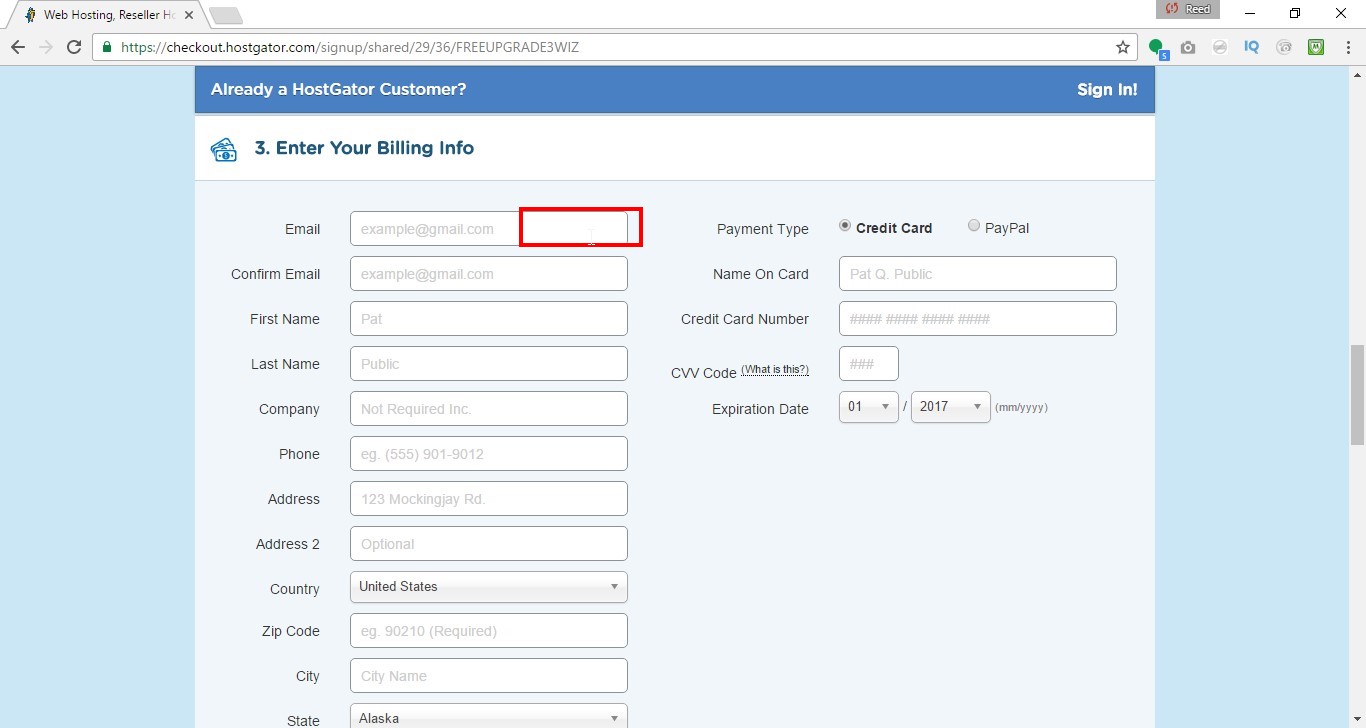This screenshot has width=1366, height=728.
Task: Click the City Name field
Action: [489, 676]
